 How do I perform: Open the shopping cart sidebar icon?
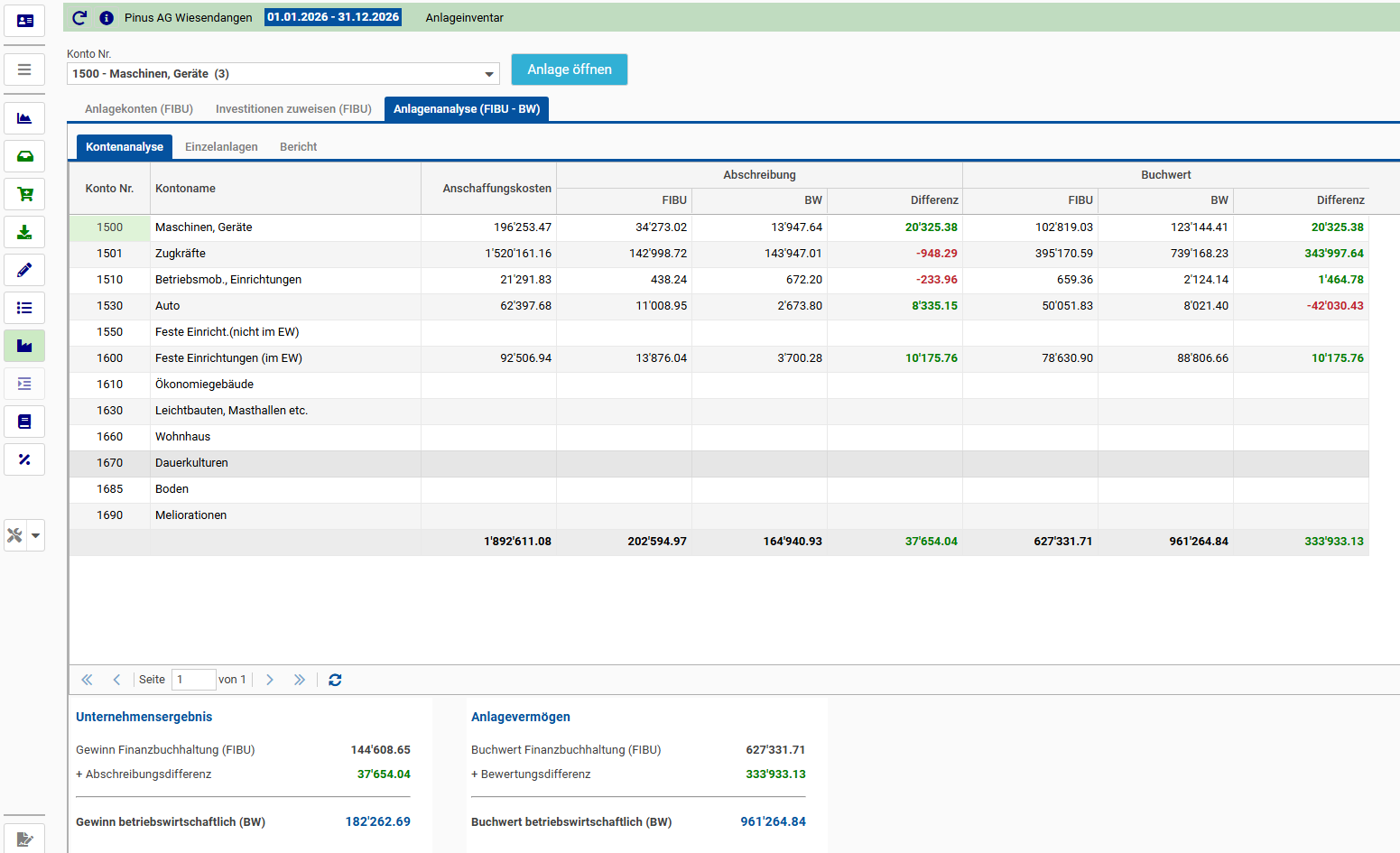point(24,194)
